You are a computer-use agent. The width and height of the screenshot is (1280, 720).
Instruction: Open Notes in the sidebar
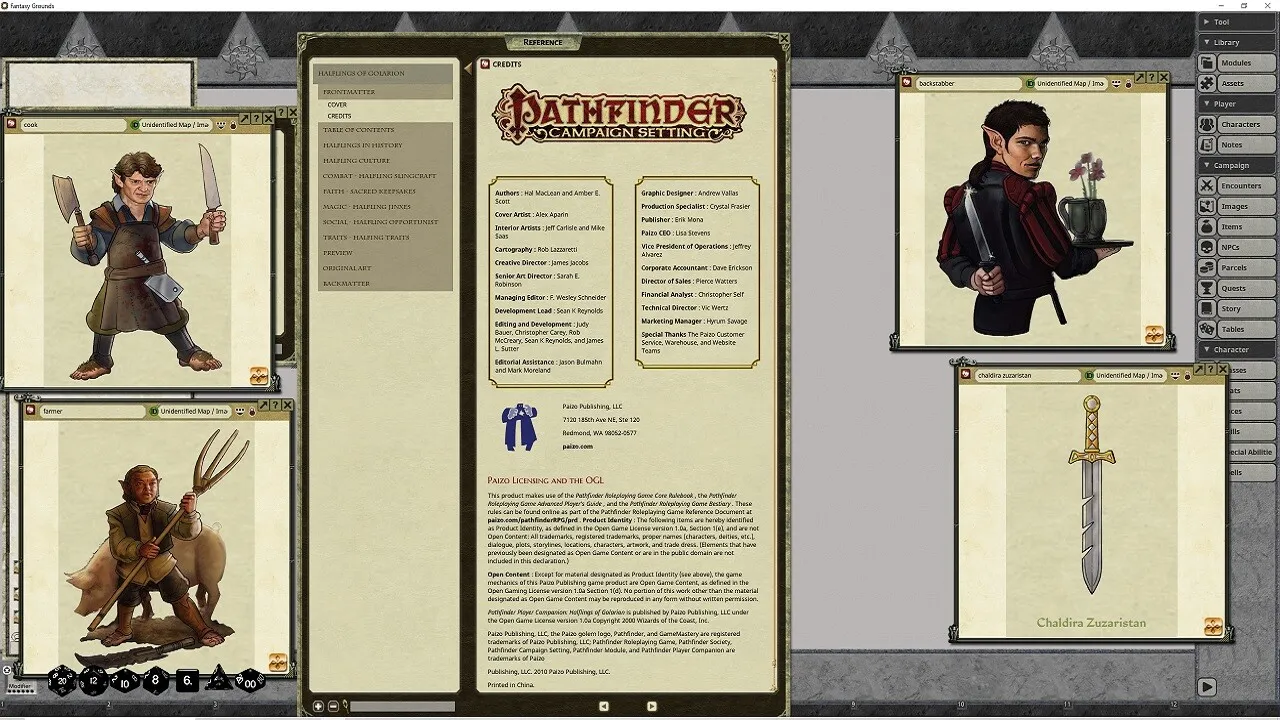[1236, 145]
